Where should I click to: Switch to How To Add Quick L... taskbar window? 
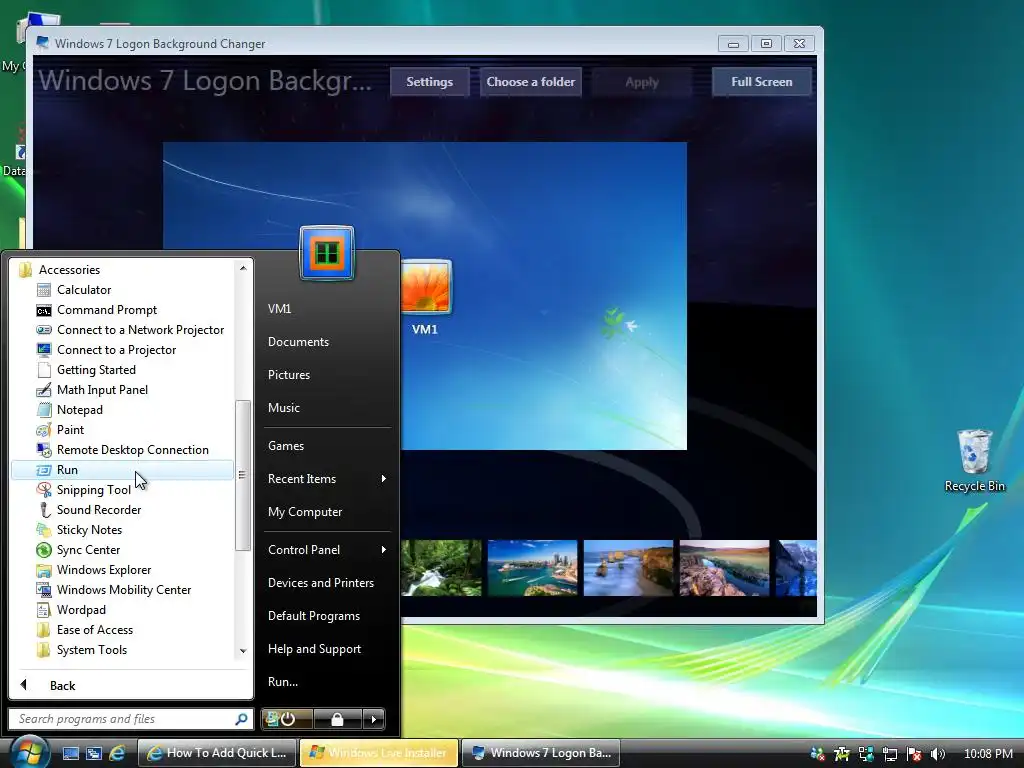(x=217, y=753)
